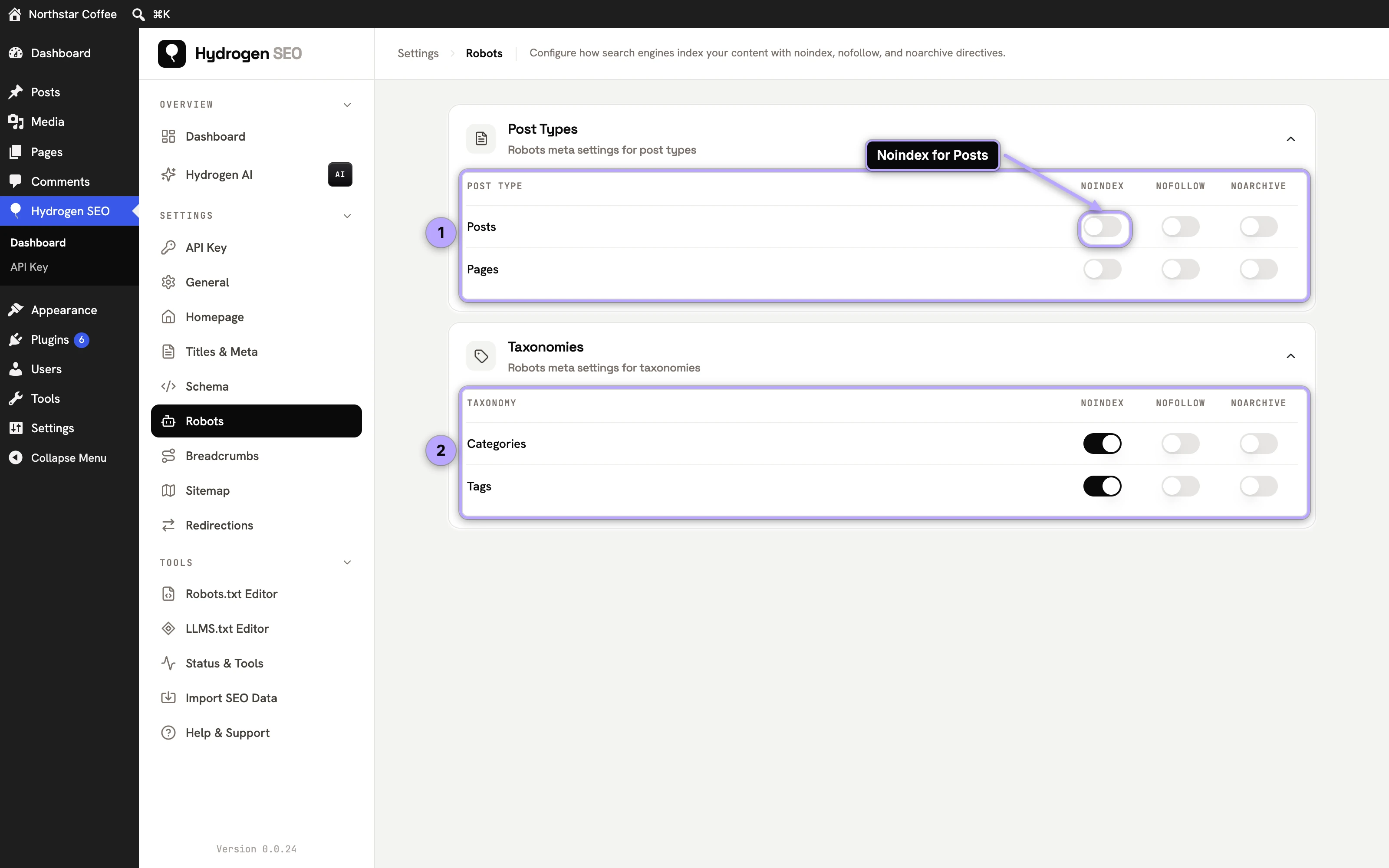Click the Breadcrumbs path icon
This screenshot has width=1389, height=868.
(168, 456)
